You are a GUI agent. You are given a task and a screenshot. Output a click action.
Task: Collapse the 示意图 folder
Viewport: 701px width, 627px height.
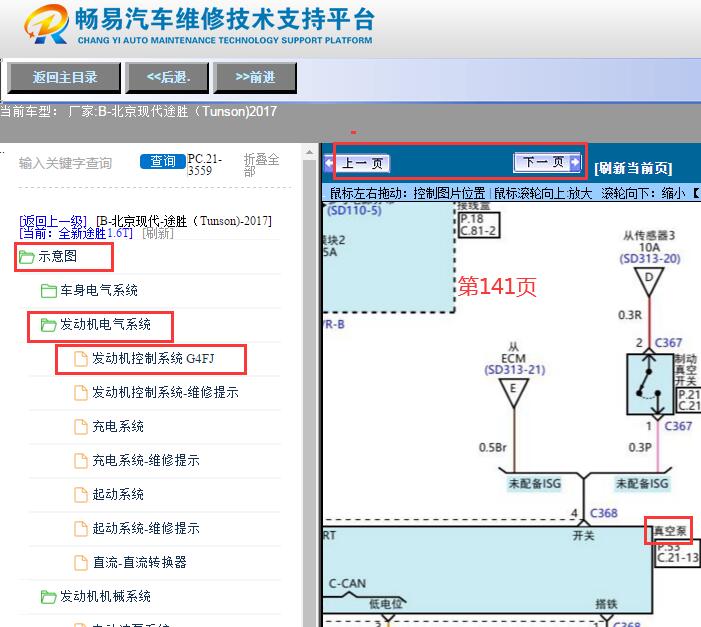point(57,256)
